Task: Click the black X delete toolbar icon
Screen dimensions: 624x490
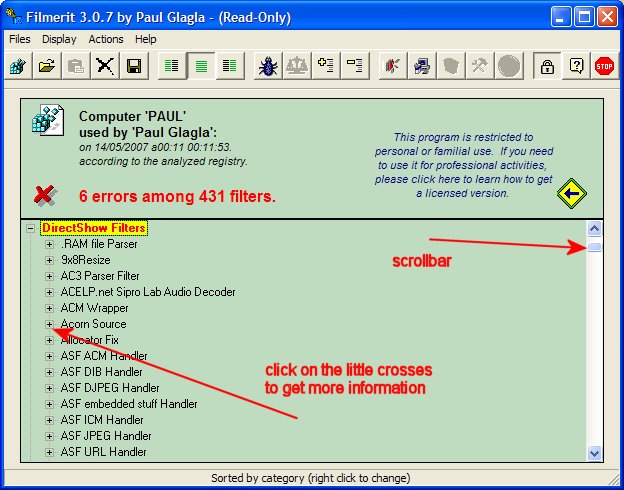Action: pyautogui.click(x=105, y=66)
